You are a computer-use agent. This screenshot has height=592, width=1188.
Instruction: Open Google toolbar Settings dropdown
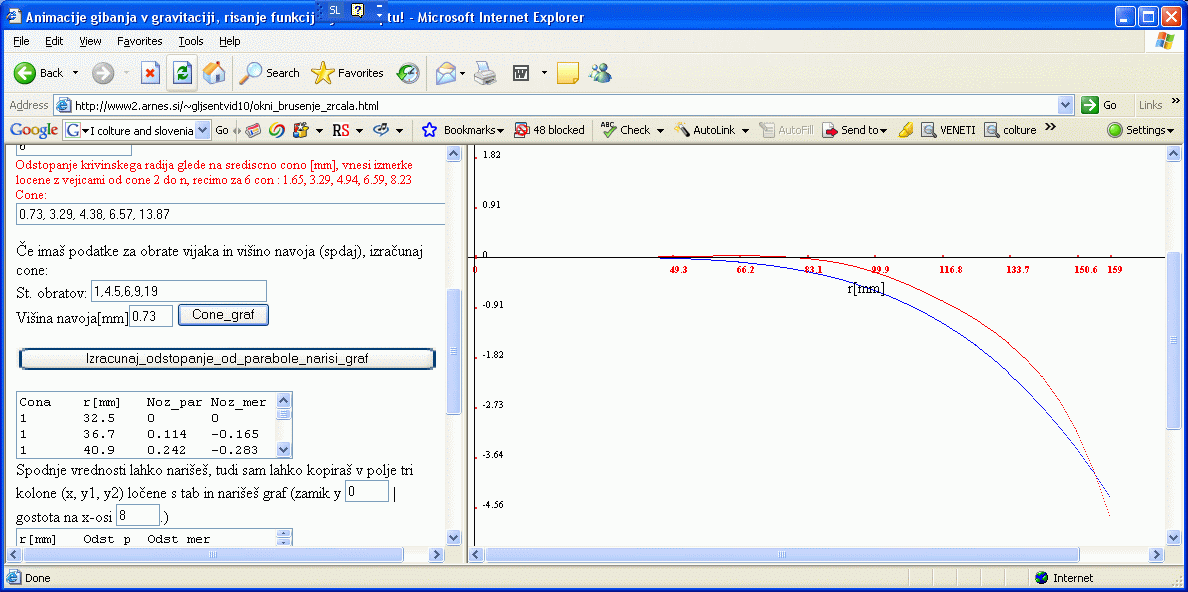tap(1141, 130)
